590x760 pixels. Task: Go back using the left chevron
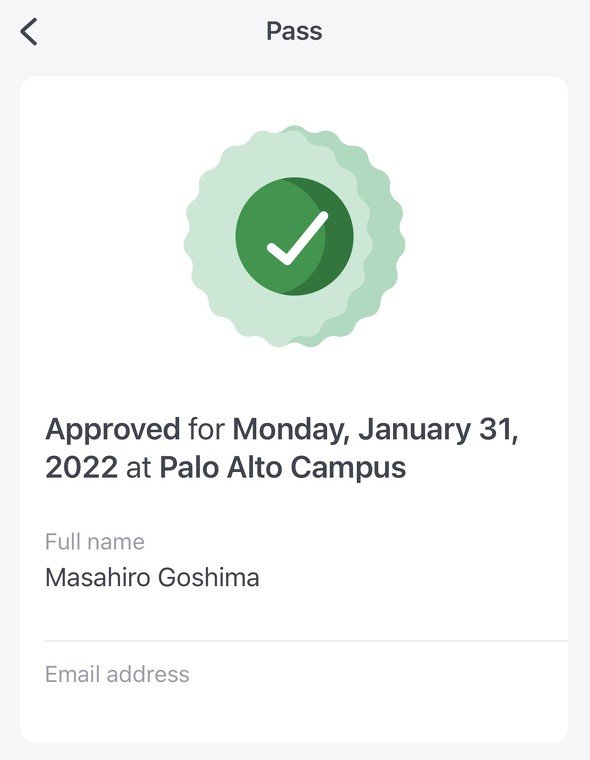[29, 32]
